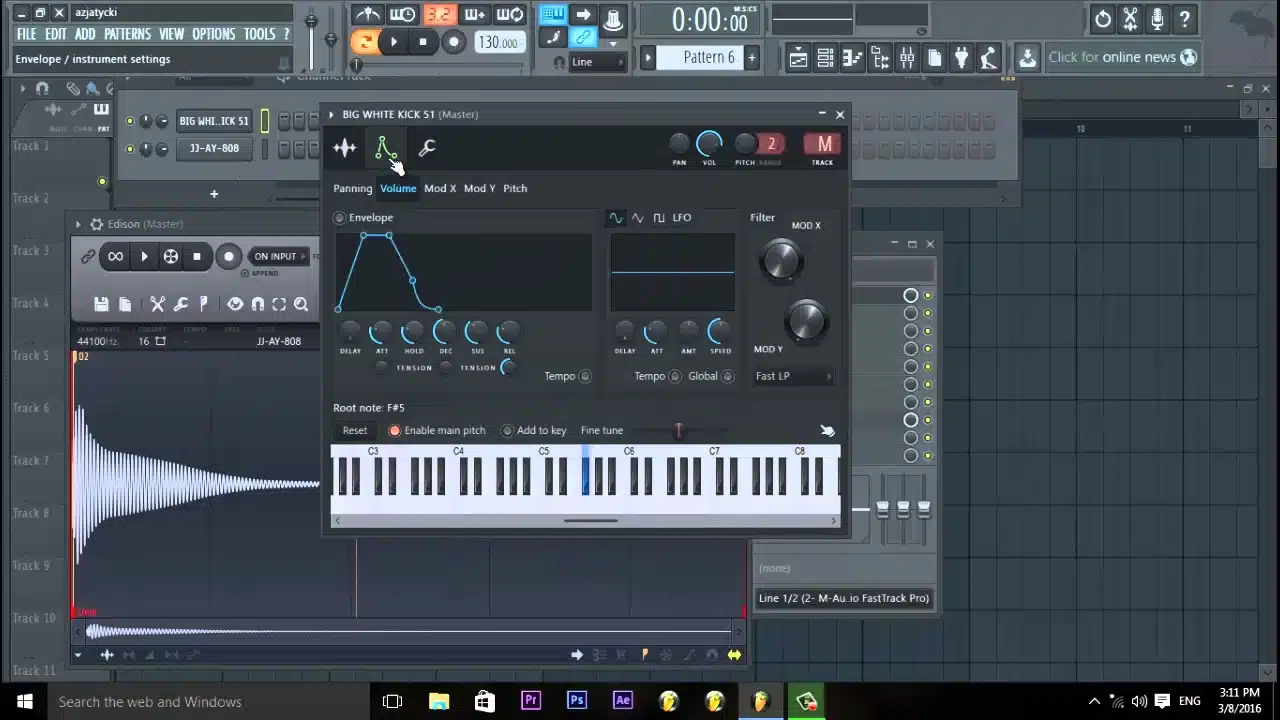The height and width of the screenshot is (720, 1280).
Task: Click the Edison save disk icon
Action: pos(101,304)
